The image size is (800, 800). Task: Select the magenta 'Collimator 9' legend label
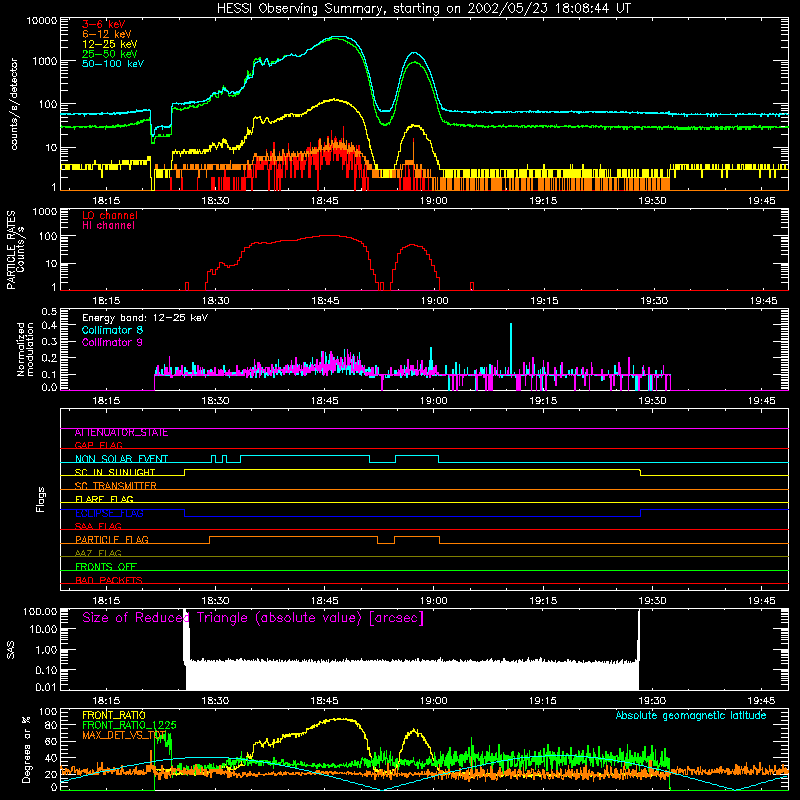112,342
